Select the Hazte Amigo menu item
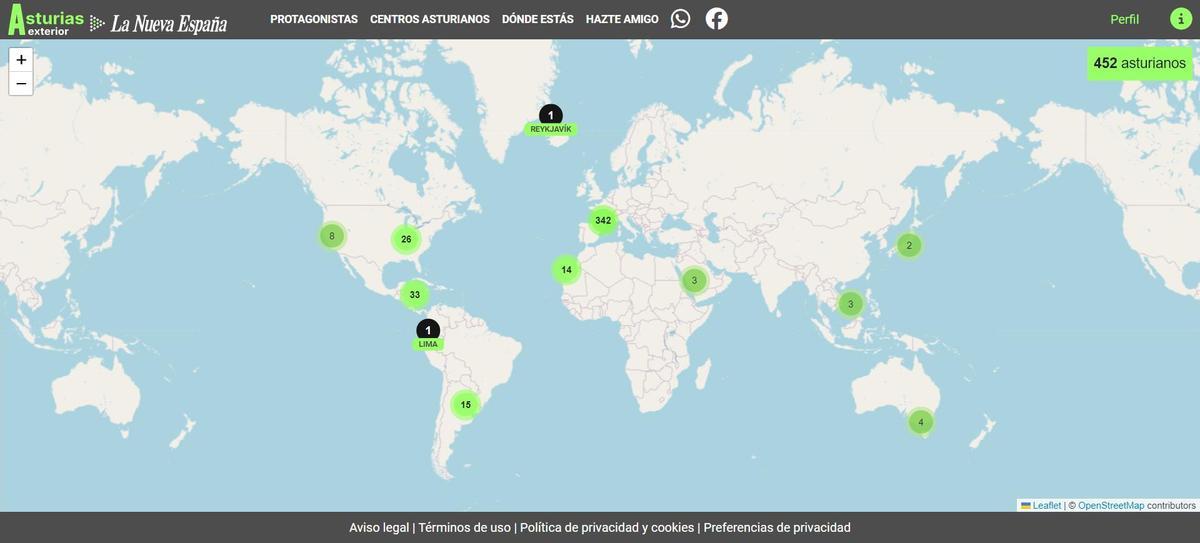Viewport: 1200px width, 543px height. coord(622,19)
